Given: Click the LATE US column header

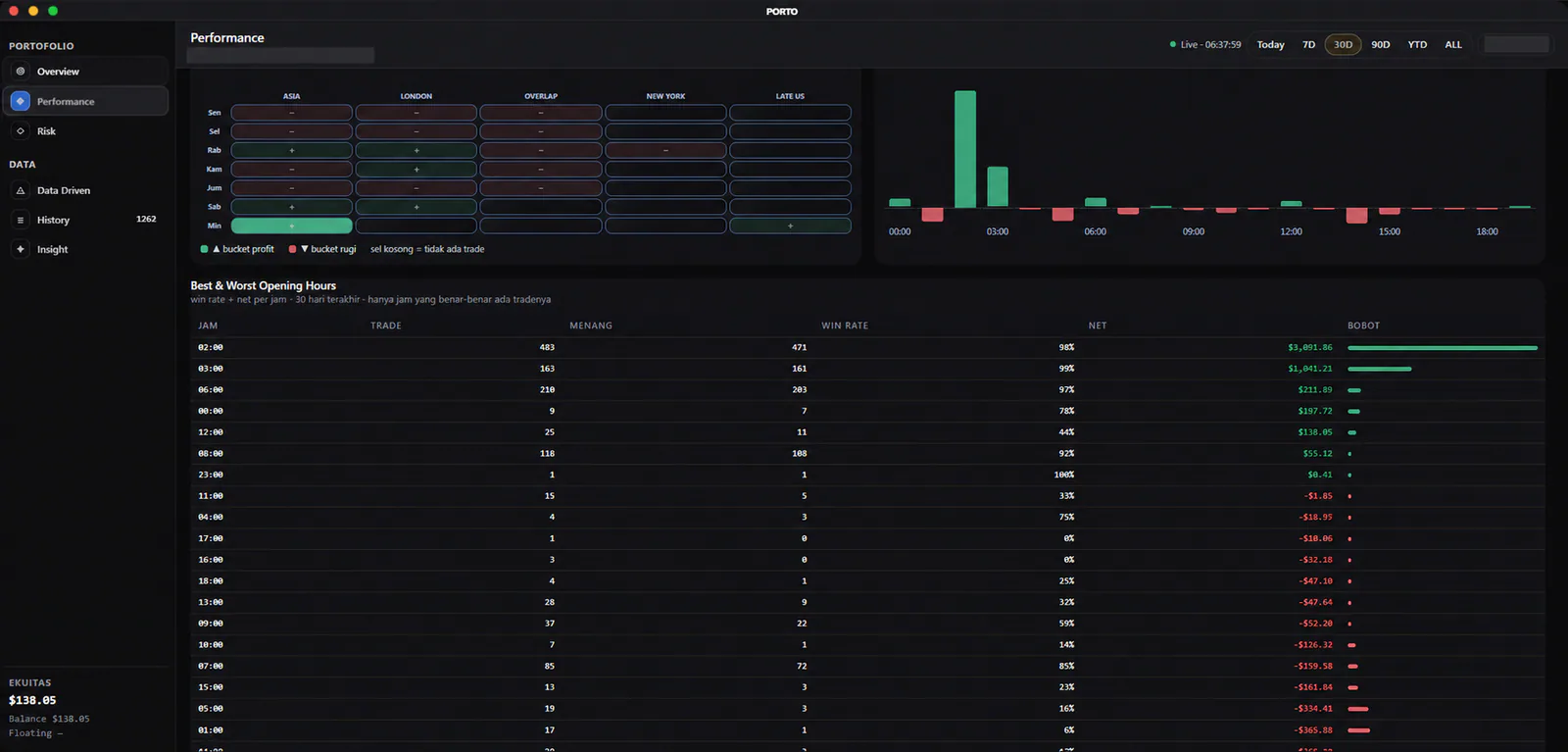Looking at the screenshot, I should click(x=790, y=96).
